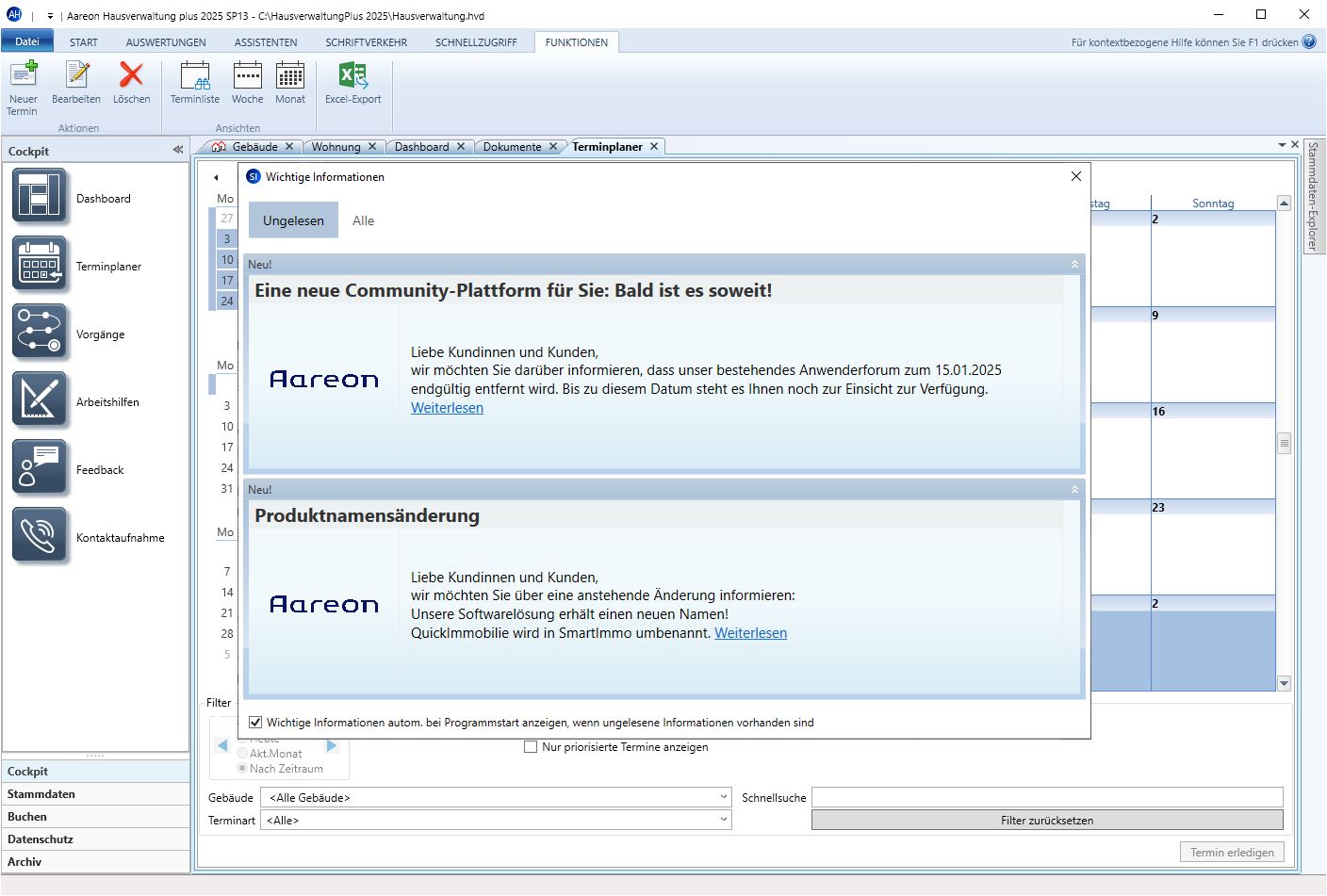Image resolution: width=1327 pixels, height=896 pixels.
Task: Open the document tab list dropdown arrow
Action: [x=1282, y=144]
